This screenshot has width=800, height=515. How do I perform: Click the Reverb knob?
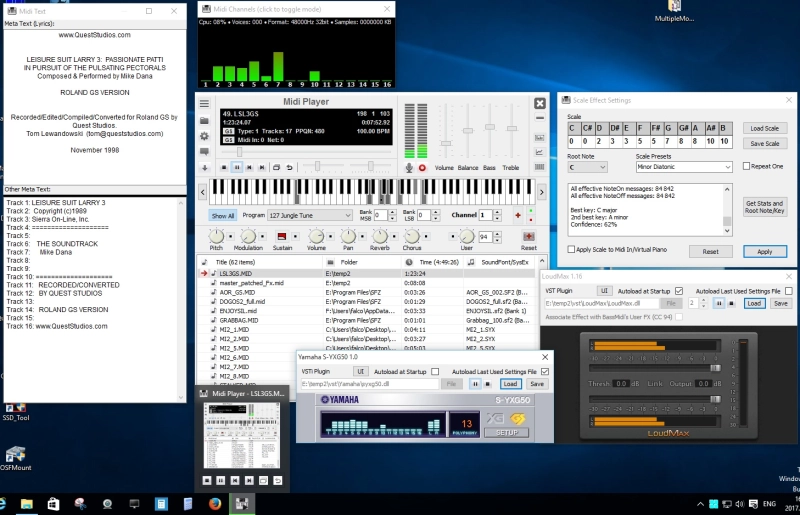(x=380, y=236)
